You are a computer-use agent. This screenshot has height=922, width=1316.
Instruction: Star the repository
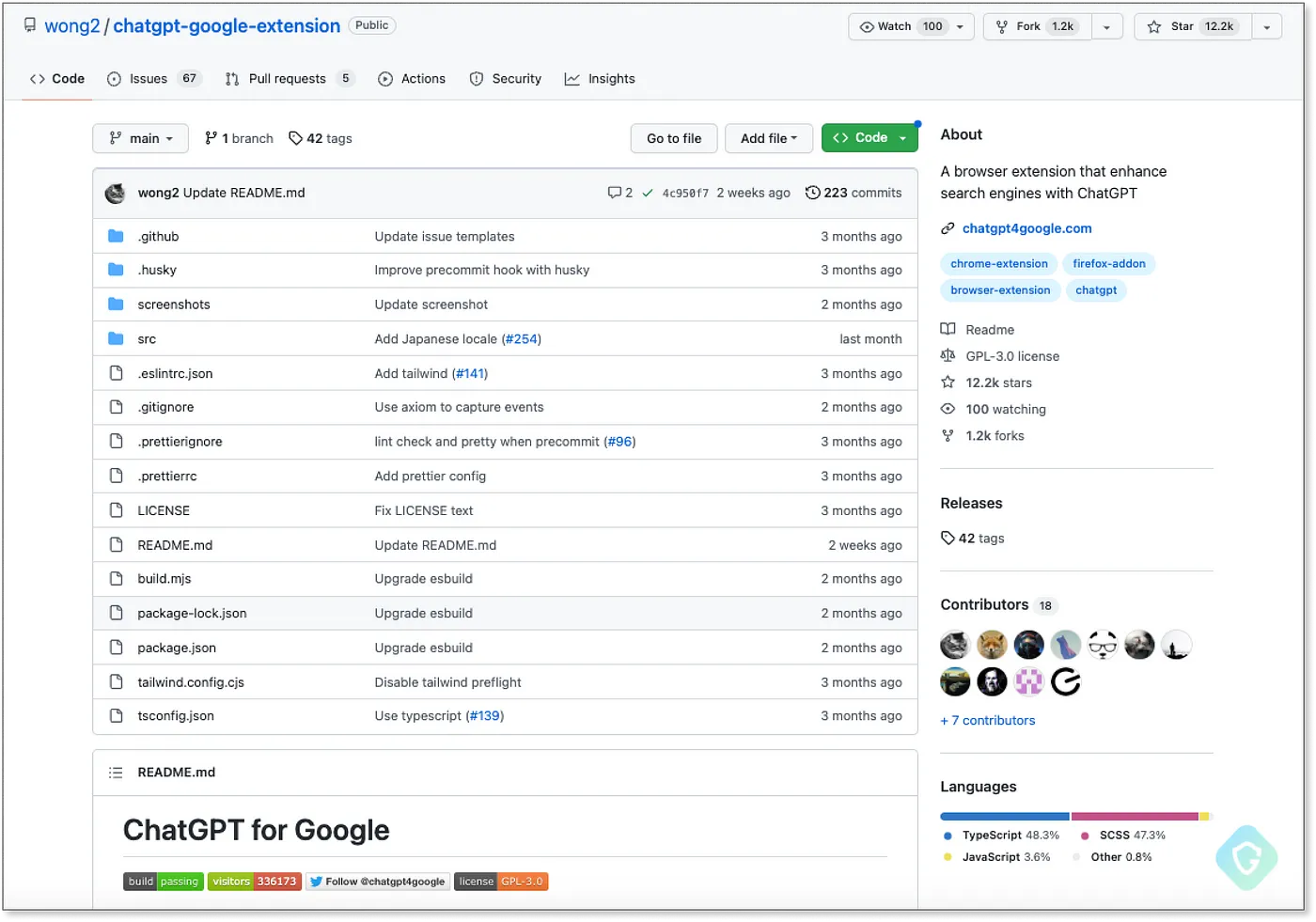point(1193,26)
